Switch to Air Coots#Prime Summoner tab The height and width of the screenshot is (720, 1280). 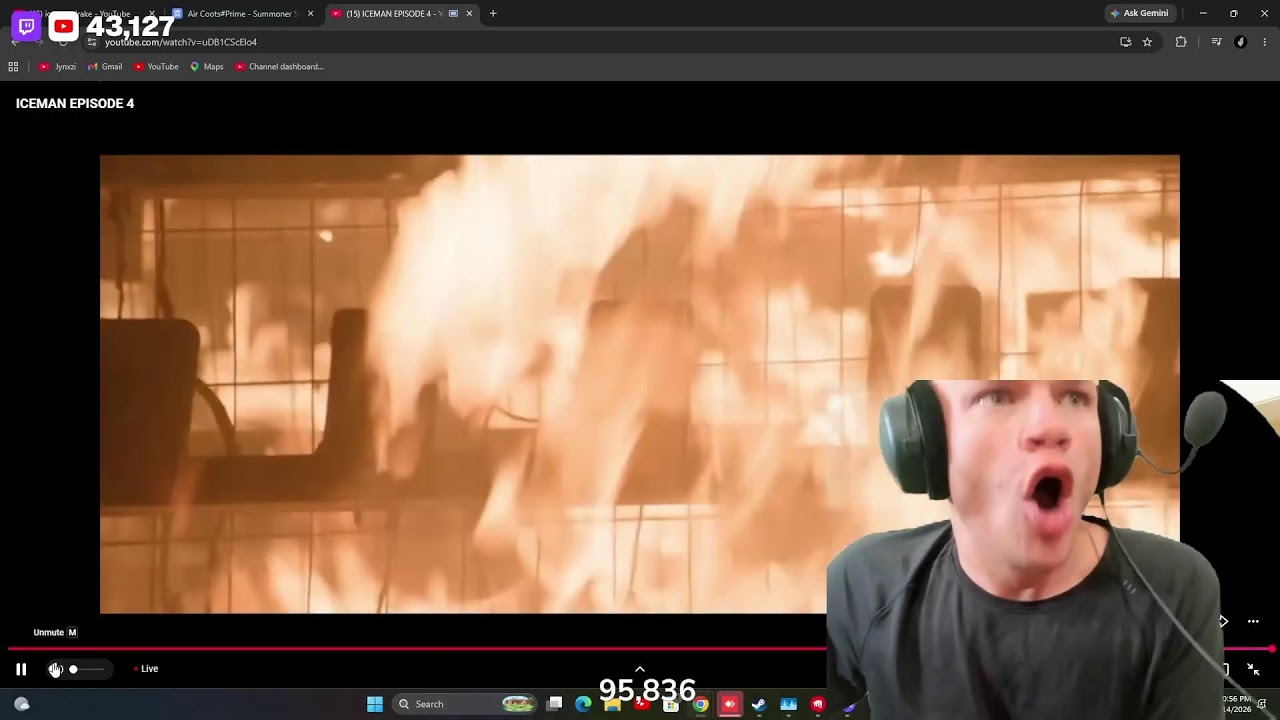tap(243, 14)
